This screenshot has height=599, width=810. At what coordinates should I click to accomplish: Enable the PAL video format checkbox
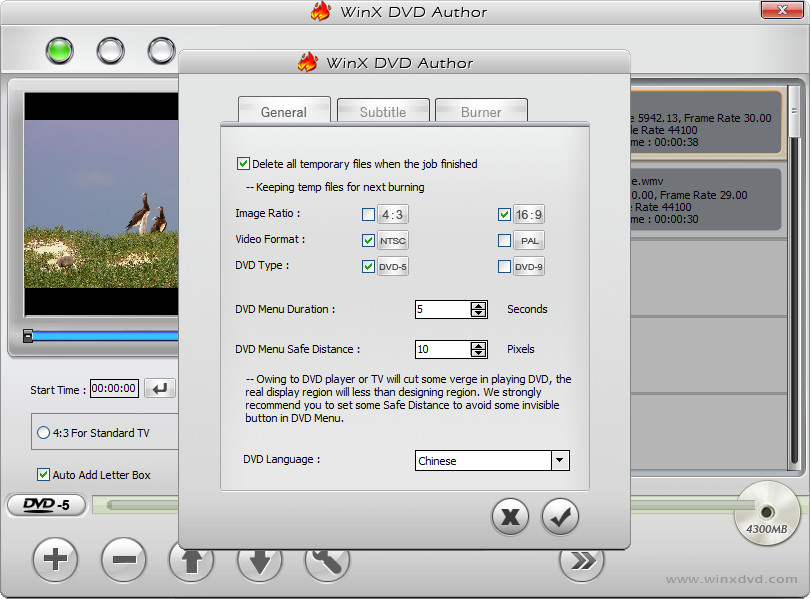(504, 241)
